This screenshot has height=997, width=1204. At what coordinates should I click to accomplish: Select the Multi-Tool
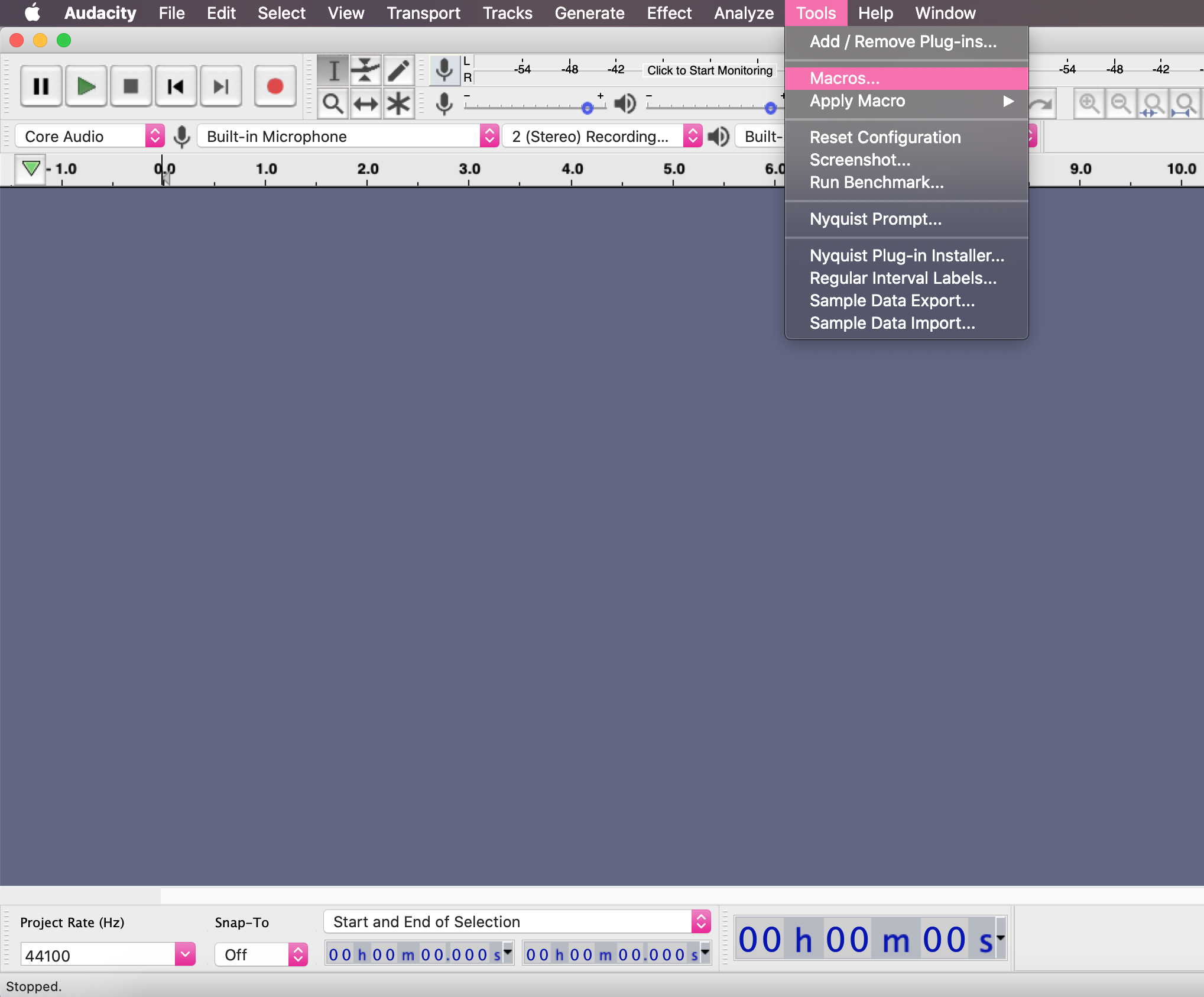(x=399, y=103)
